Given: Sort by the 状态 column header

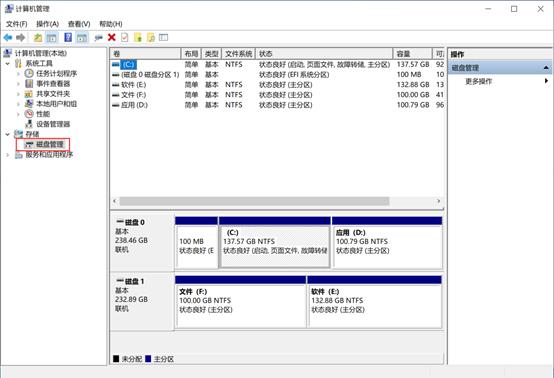Looking at the screenshot, I should (x=324, y=54).
